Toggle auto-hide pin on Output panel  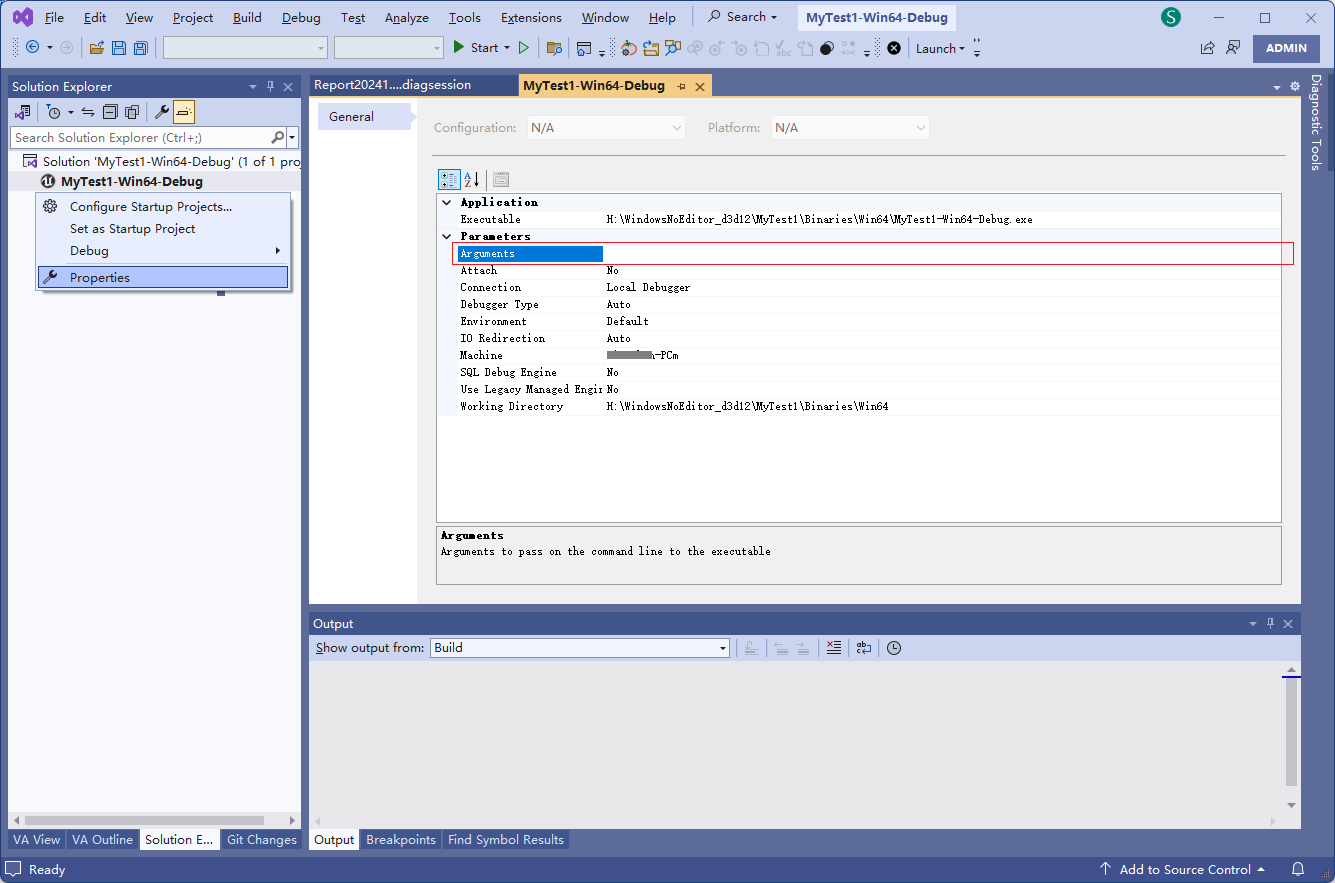(1271, 624)
